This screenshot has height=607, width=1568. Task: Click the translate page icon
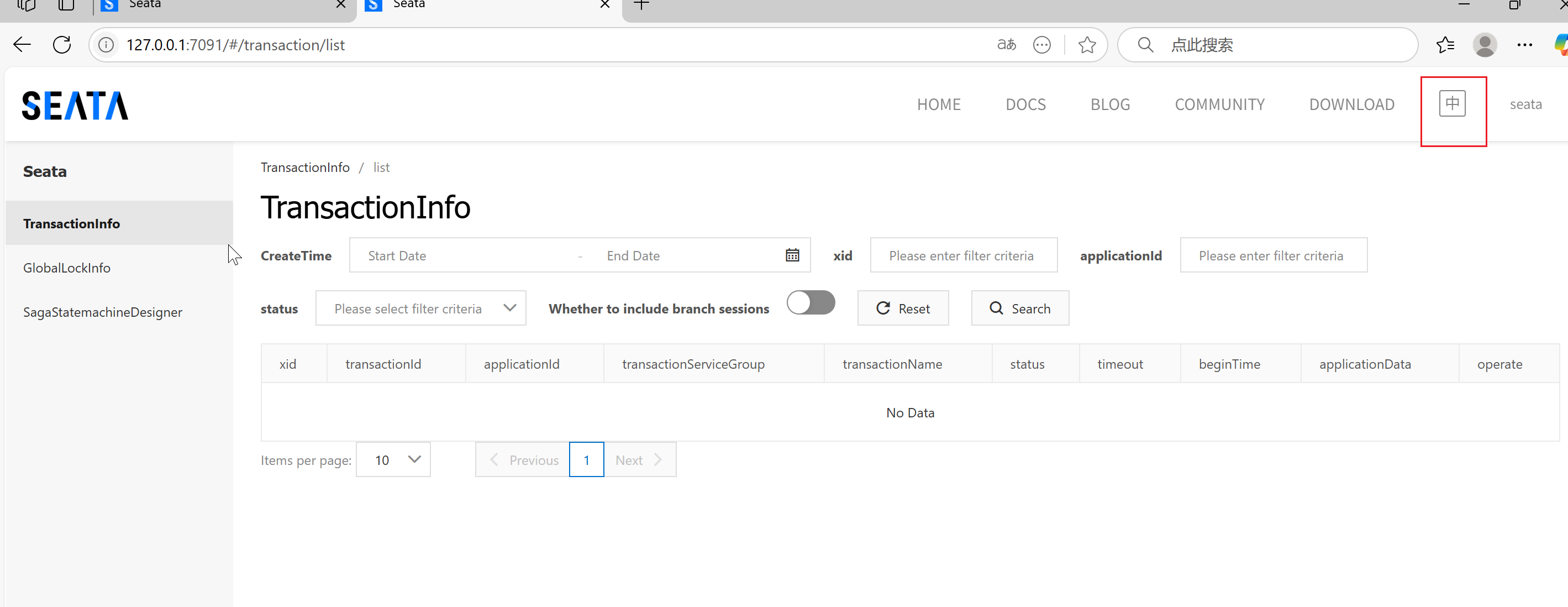[x=1007, y=44]
